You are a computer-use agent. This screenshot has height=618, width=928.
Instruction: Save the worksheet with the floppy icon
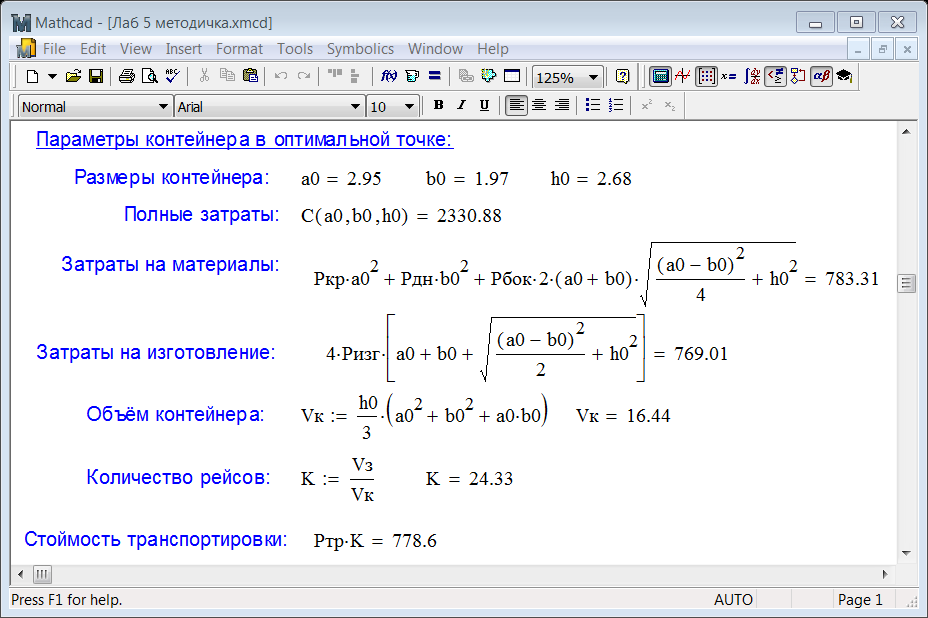tap(96, 76)
